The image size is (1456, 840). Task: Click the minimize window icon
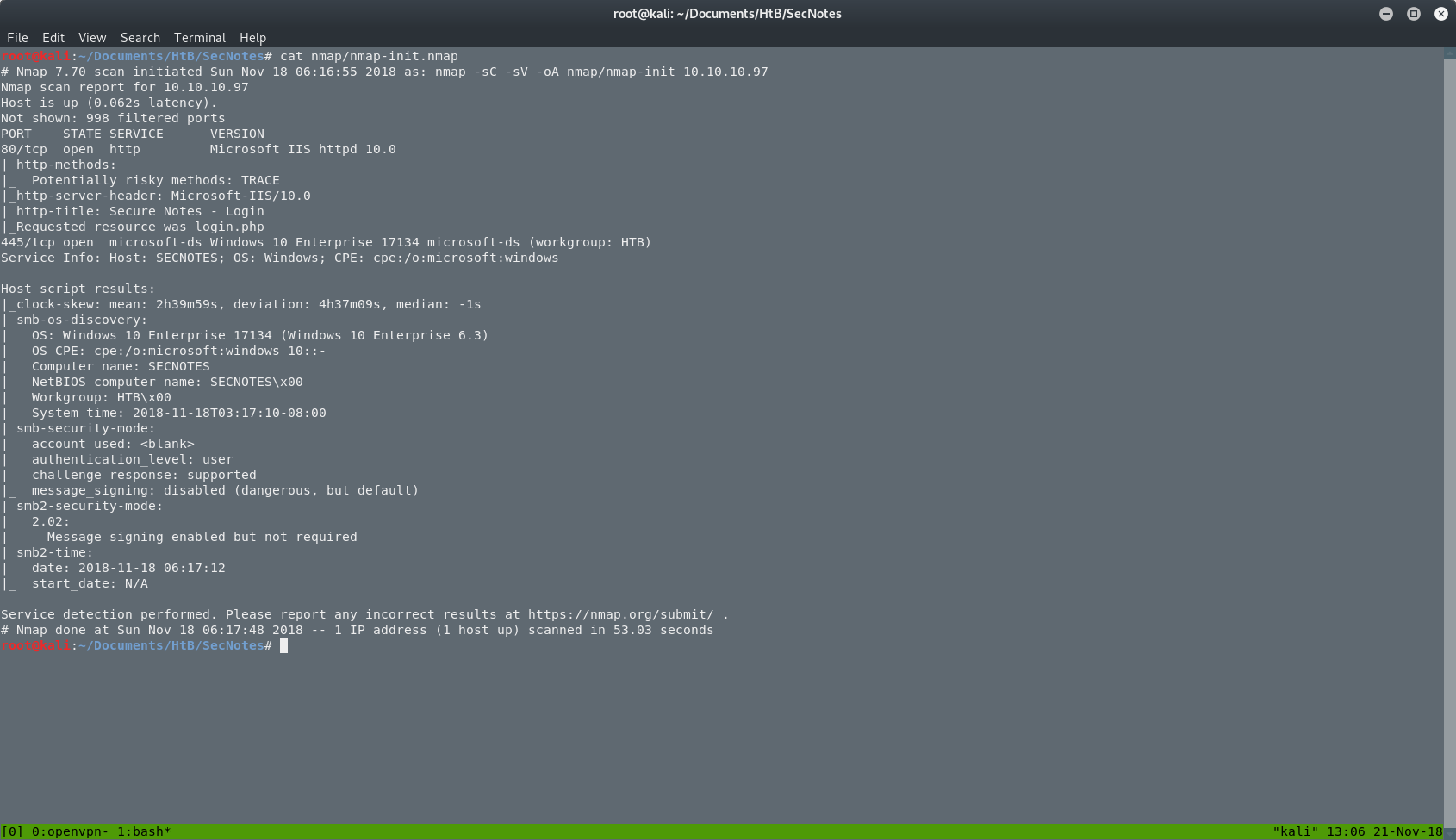pyautogui.click(x=1385, y=13)
